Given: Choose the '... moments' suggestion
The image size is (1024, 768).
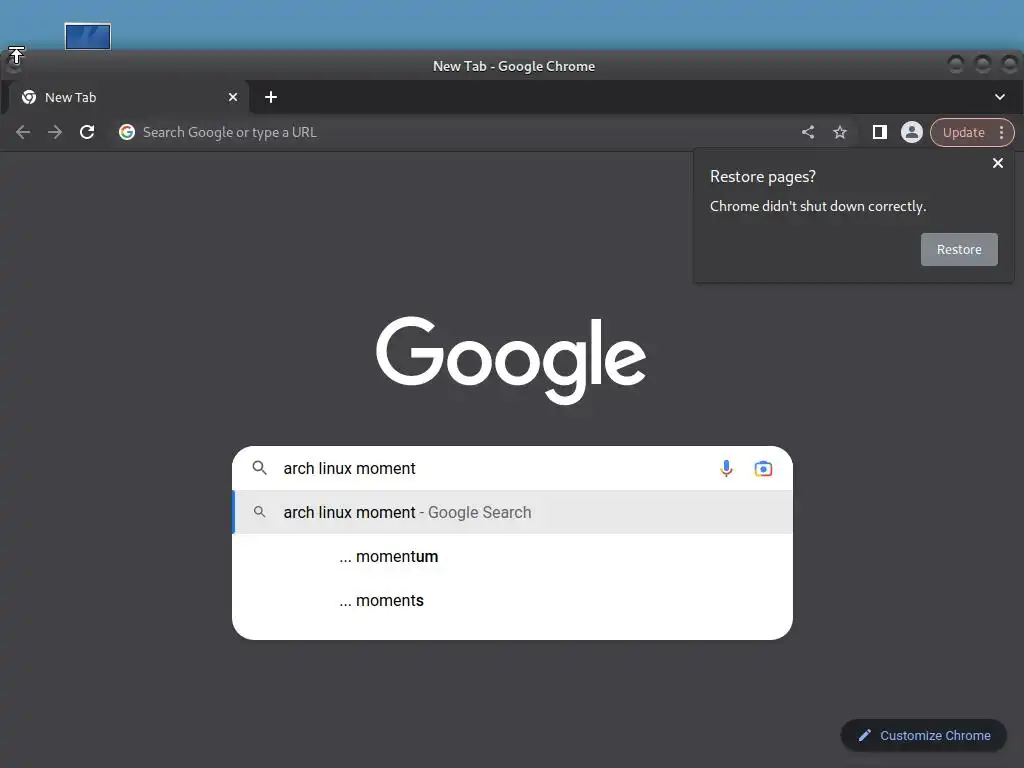Looking at the screenshot, I should click(x=513, y=600).
